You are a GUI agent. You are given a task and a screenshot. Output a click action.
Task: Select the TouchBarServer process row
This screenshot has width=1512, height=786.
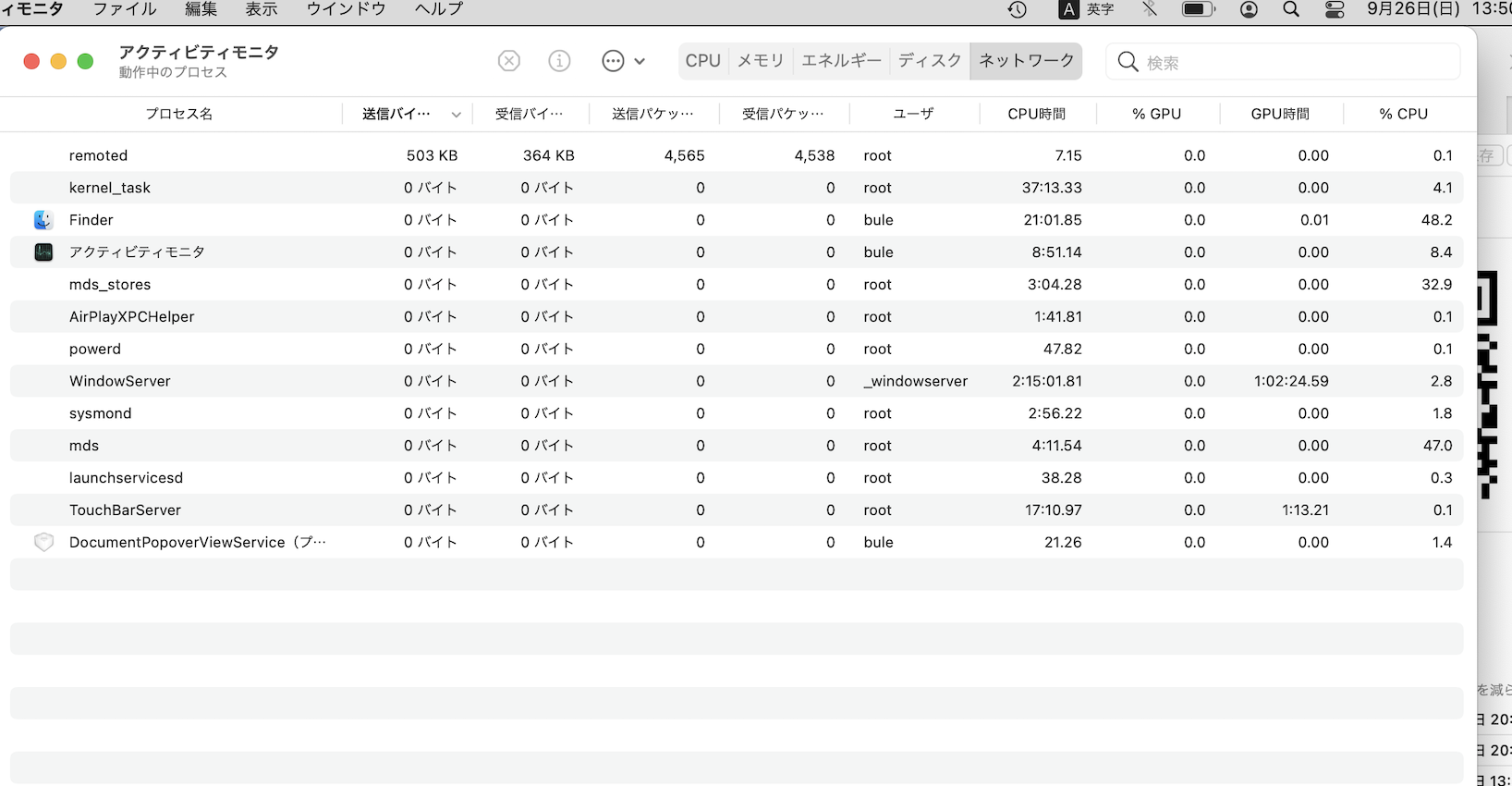pos(737,510)
